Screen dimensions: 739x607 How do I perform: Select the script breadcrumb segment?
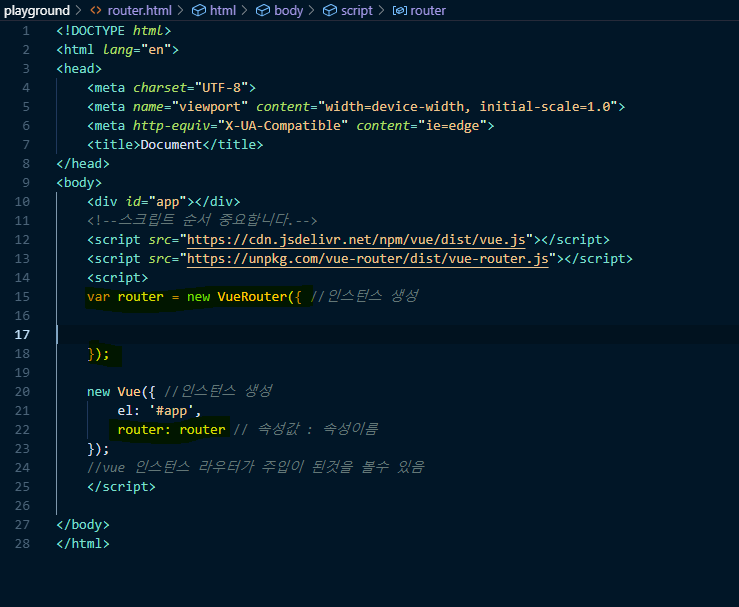(357, 10)
